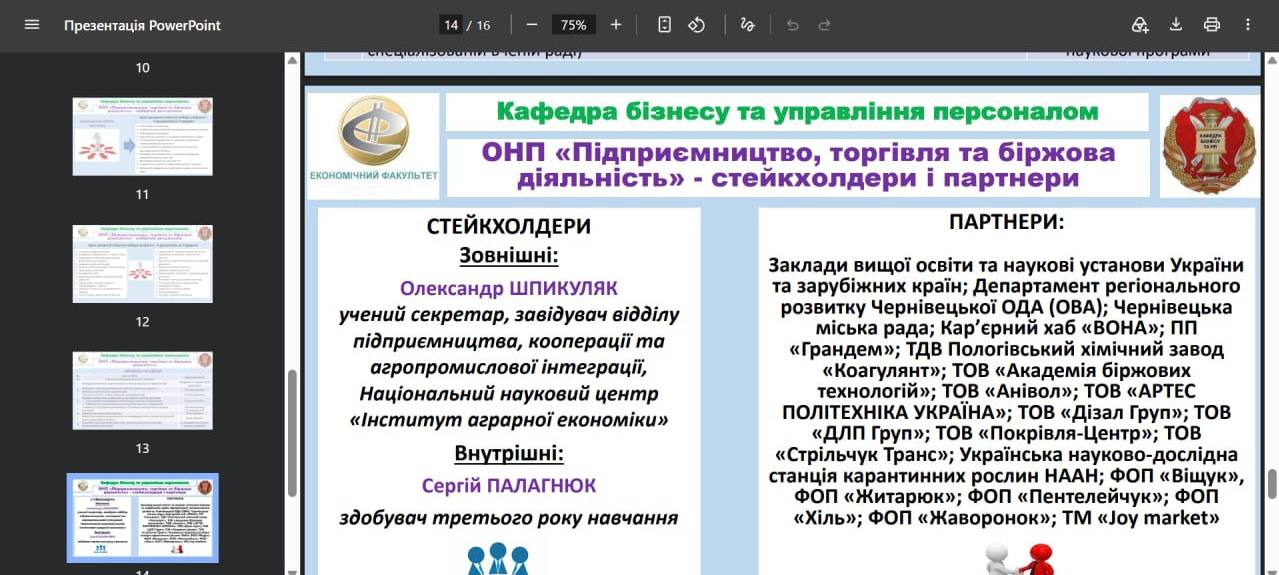Screen dimensions: 1279x575
Task: Click the thumbnail sidebar scrollbar
Action: pyautogui.click(x=292, y=432)
